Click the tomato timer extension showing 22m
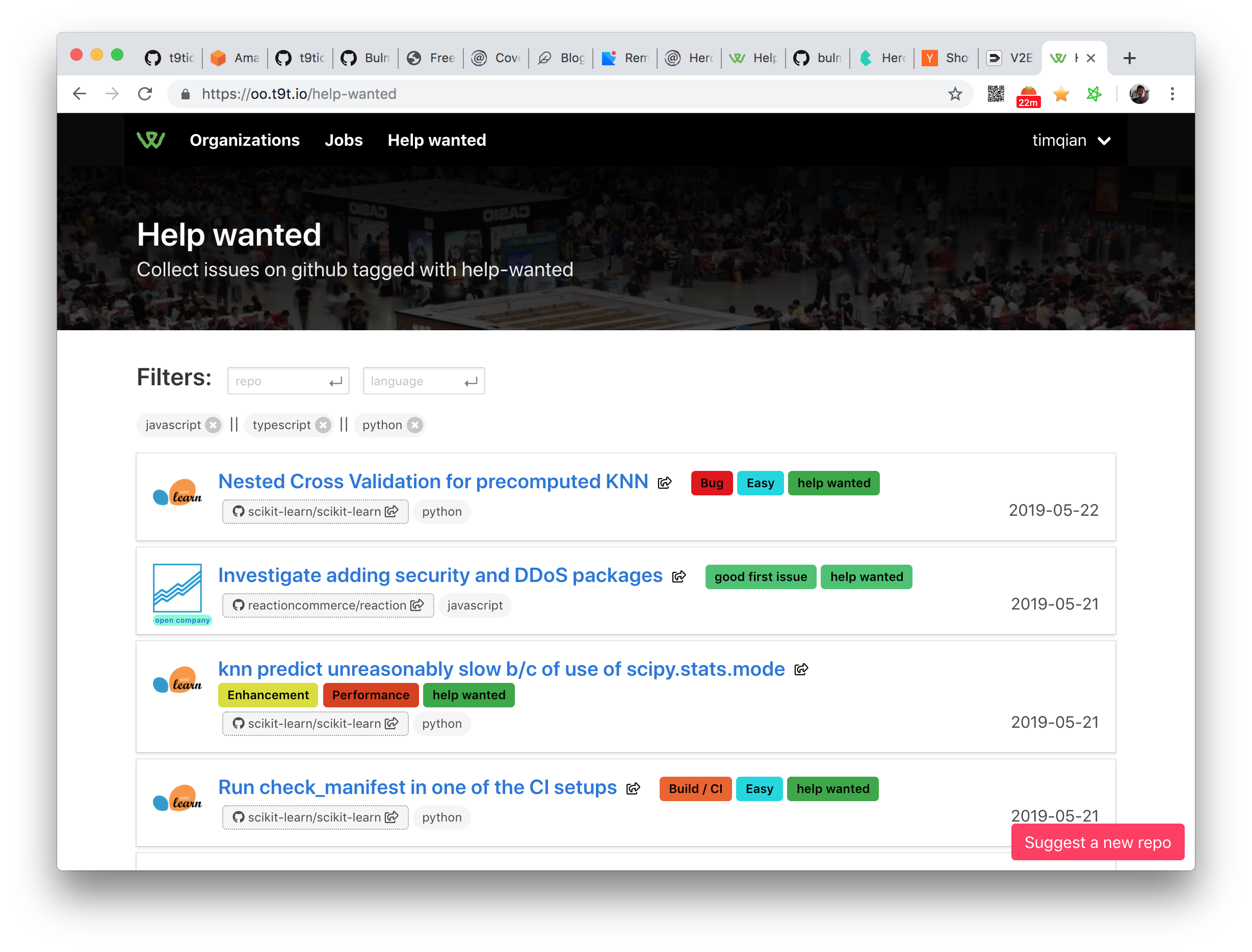The height and width of the screenshot is (952, 1252). [x=1028, y=95]
